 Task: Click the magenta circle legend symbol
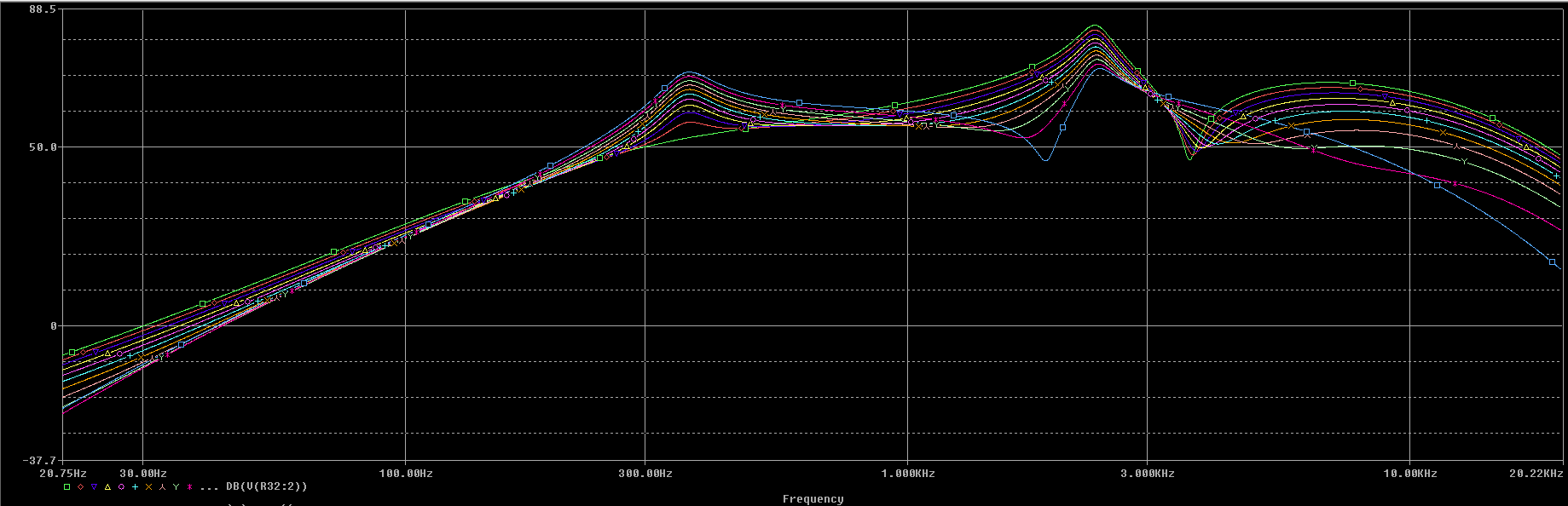click(122, 487)
